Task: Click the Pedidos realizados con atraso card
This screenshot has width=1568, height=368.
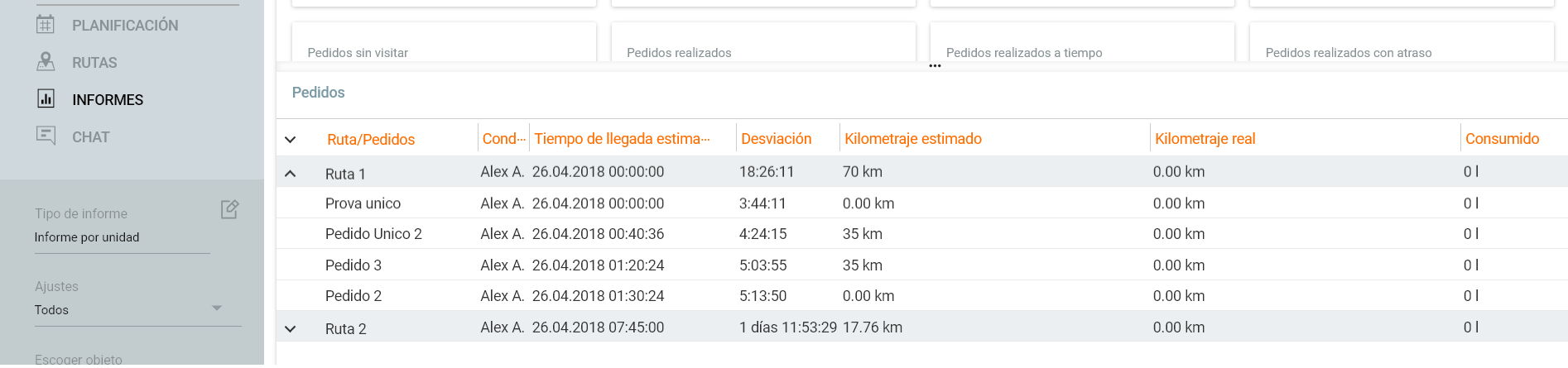Action: point(1401,46)
